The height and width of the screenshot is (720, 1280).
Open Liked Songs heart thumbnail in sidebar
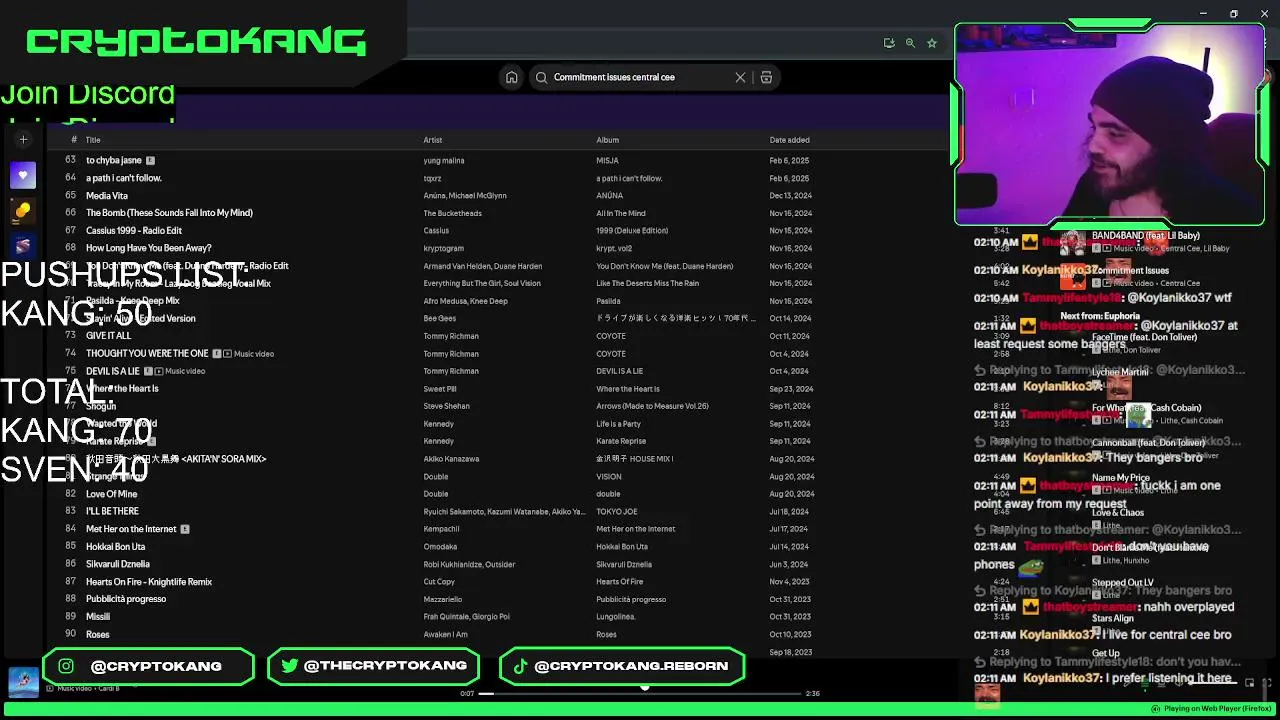(23, 176)
